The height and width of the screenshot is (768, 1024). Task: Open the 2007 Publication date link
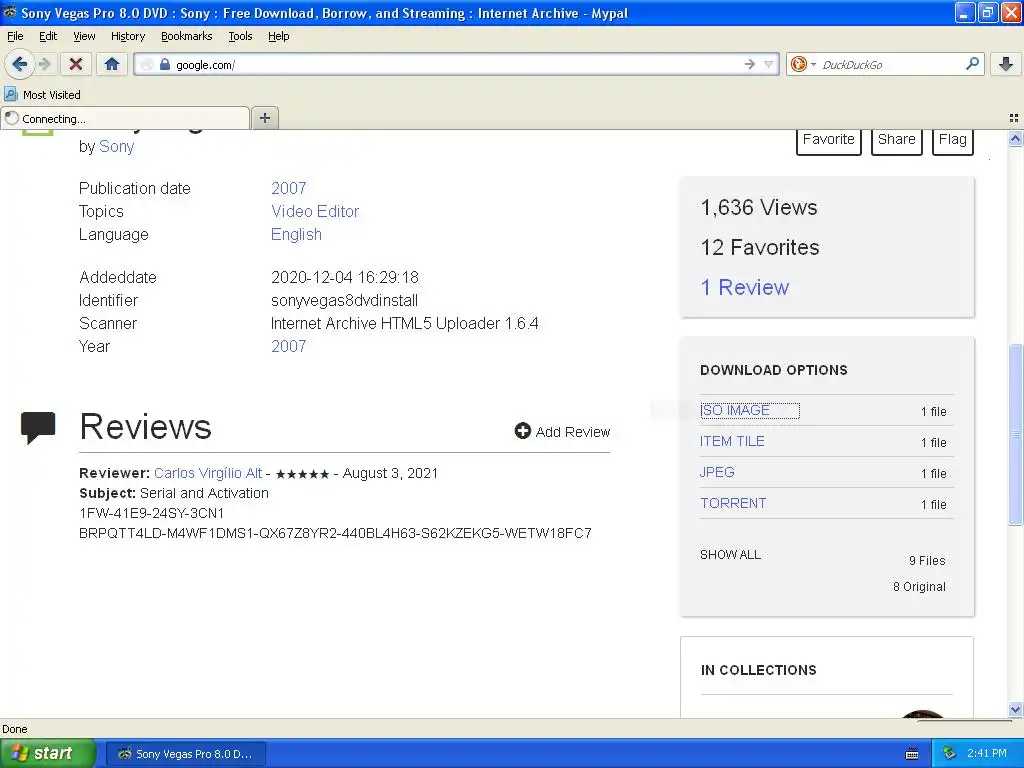click(289, 188)
